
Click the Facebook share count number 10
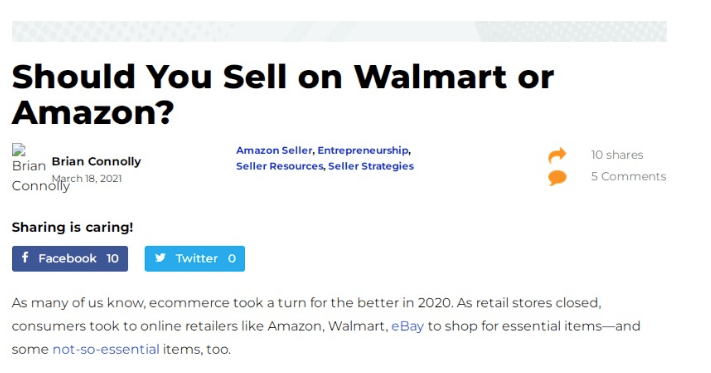click(112, 258)
